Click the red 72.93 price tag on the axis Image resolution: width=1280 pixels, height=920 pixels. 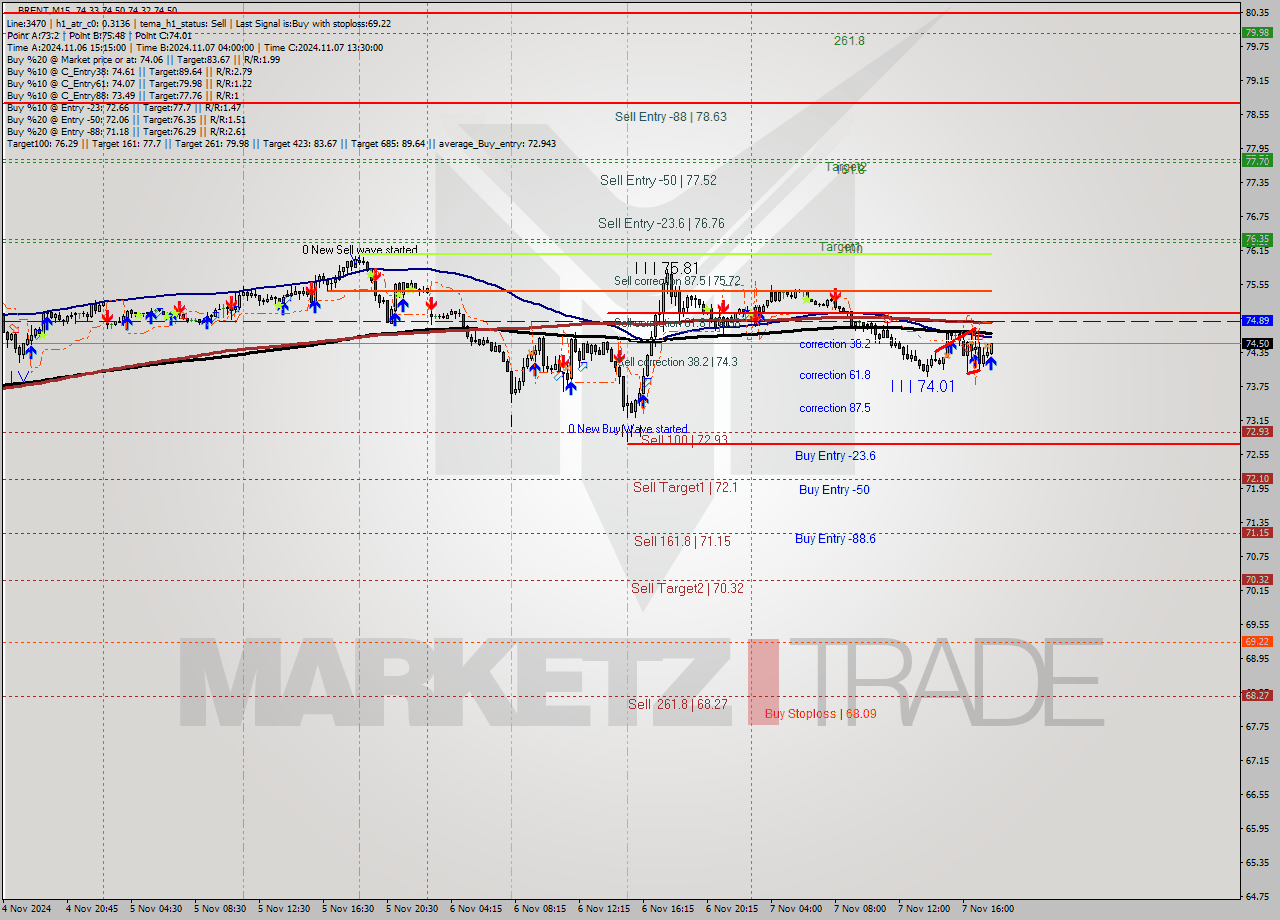pos(1256,431)
